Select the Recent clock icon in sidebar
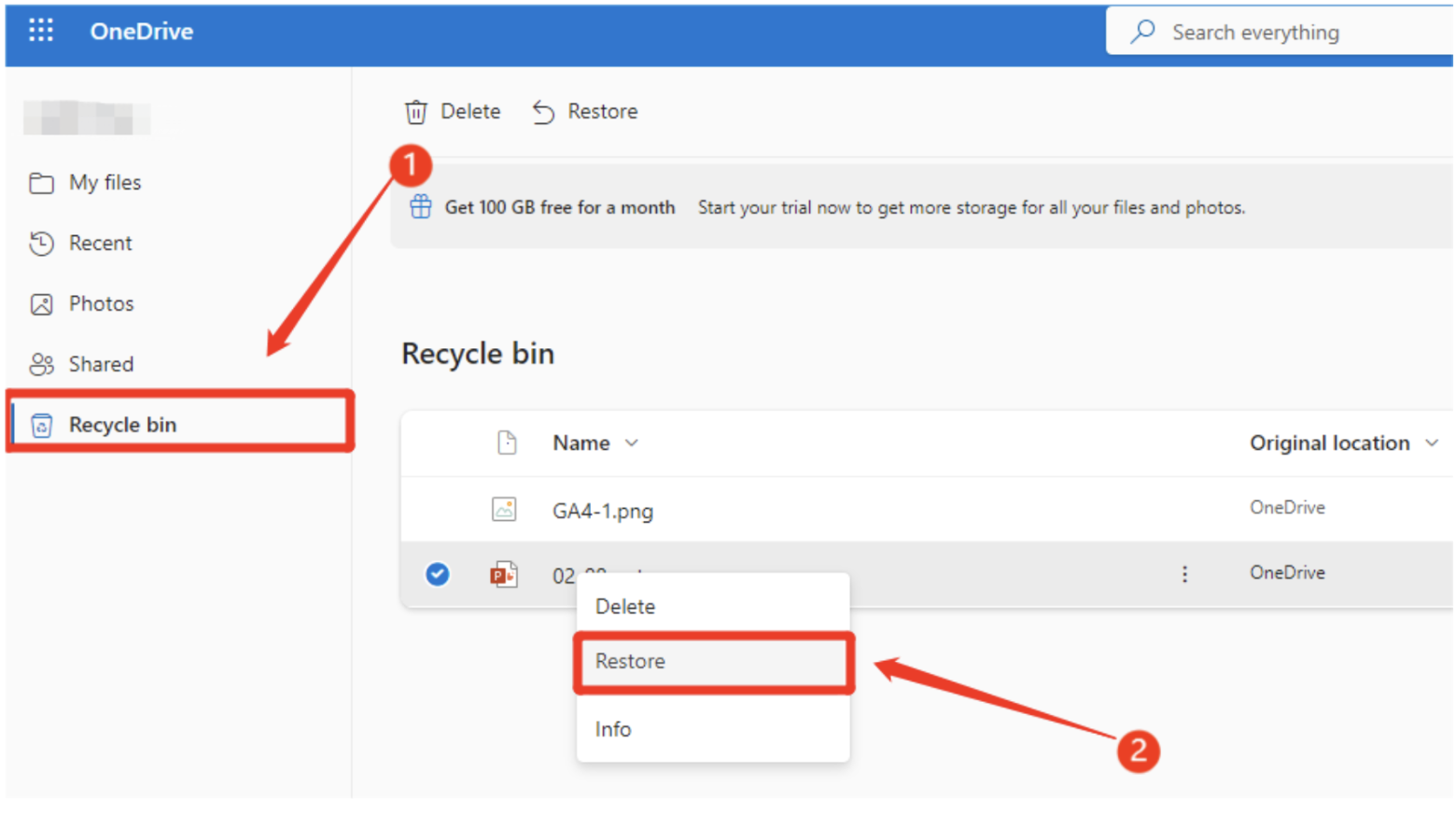Screen dimensions: 1456x814 (x=40, y=243)
